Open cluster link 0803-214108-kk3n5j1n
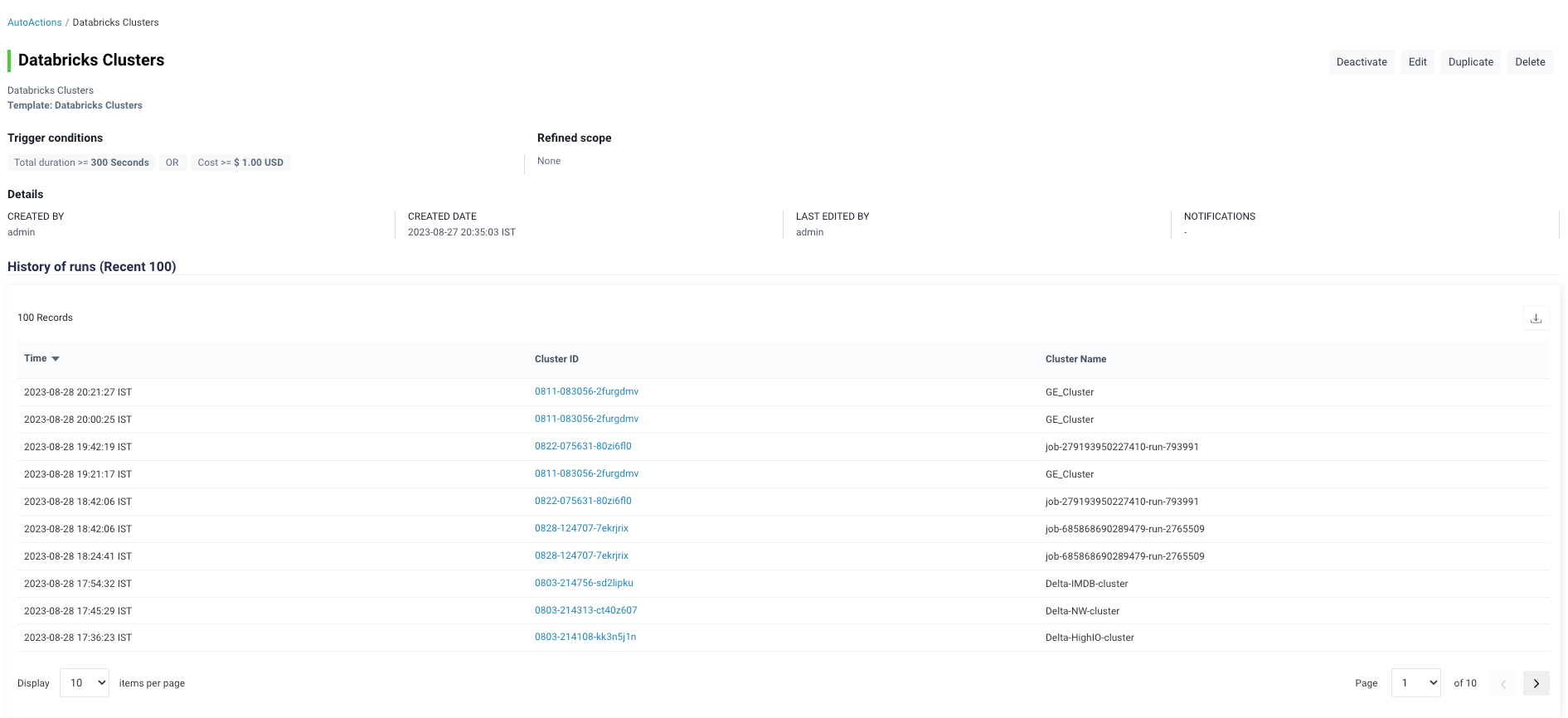1568x718 pixels. click(585, 637)
